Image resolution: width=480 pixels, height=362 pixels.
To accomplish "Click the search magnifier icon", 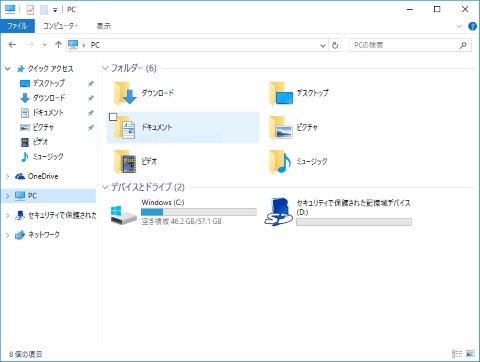I will [463, 45].
